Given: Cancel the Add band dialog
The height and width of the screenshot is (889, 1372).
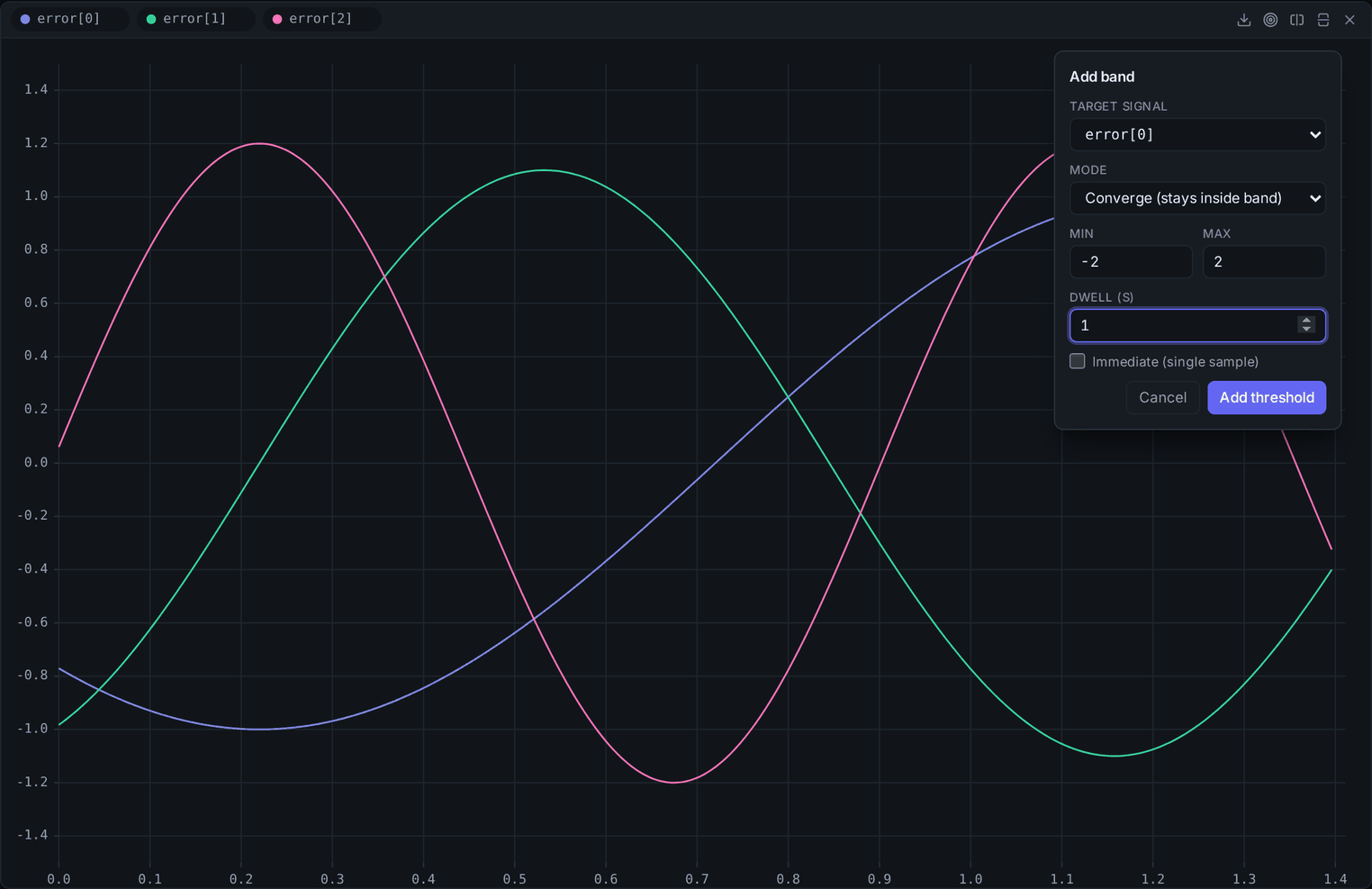Looking at the screenshot, I should pyautogui.click(x=1162, y=397).
